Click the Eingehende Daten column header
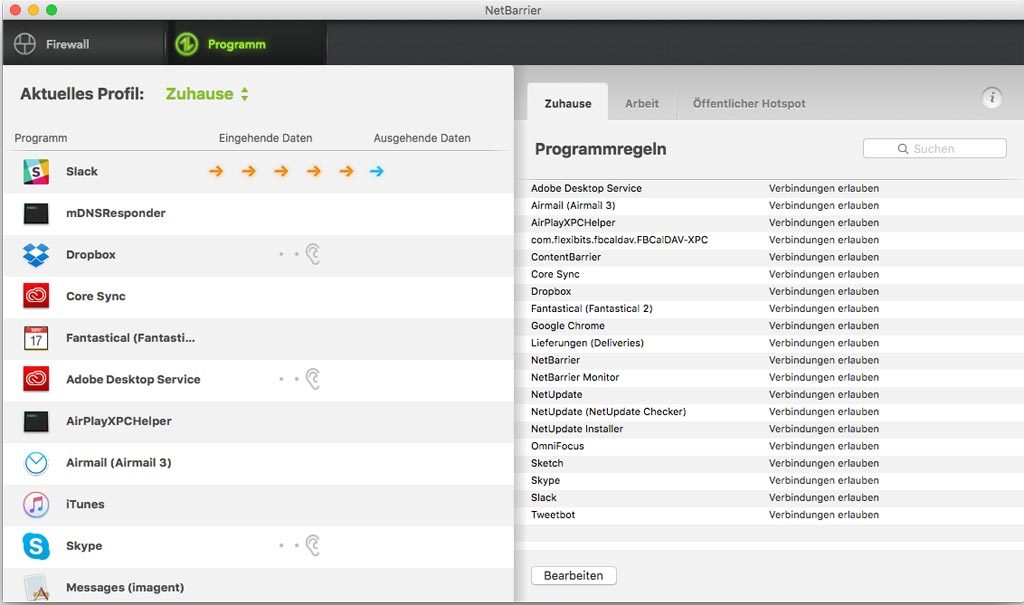The image size is (1024, 605). click(265, 138)
